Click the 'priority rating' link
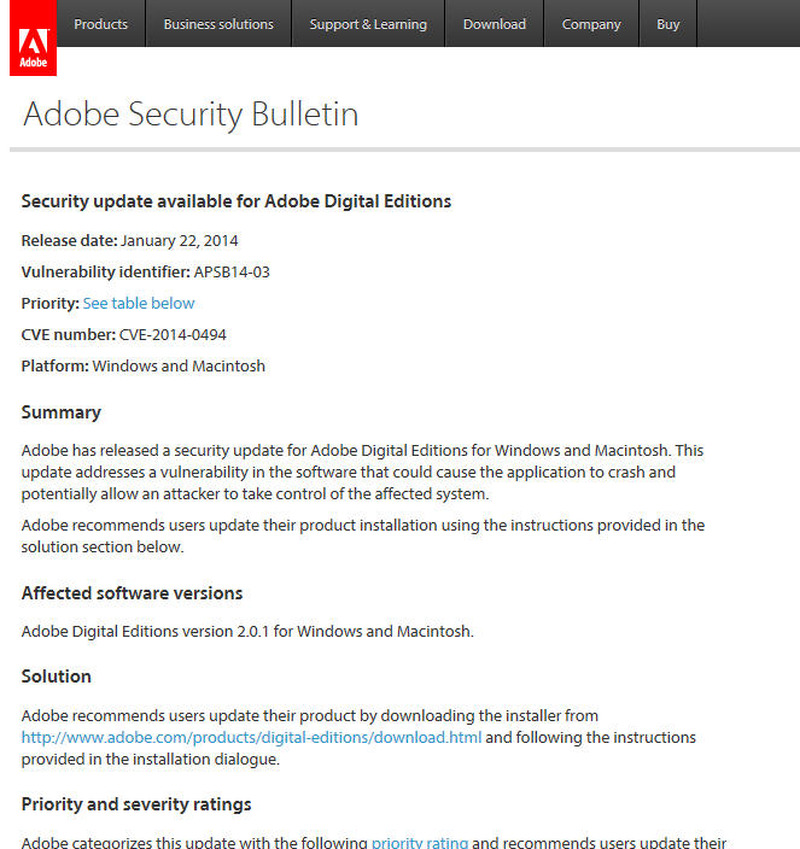 420,843
